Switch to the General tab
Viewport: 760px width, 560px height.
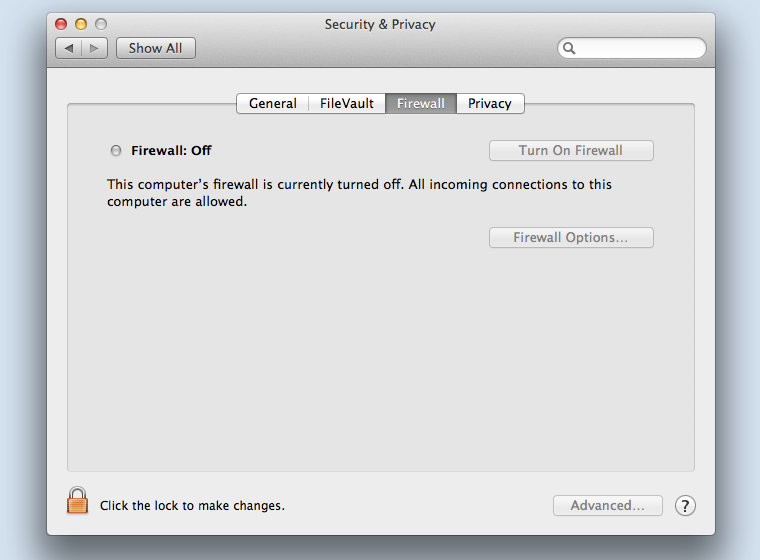pos(272,103)
